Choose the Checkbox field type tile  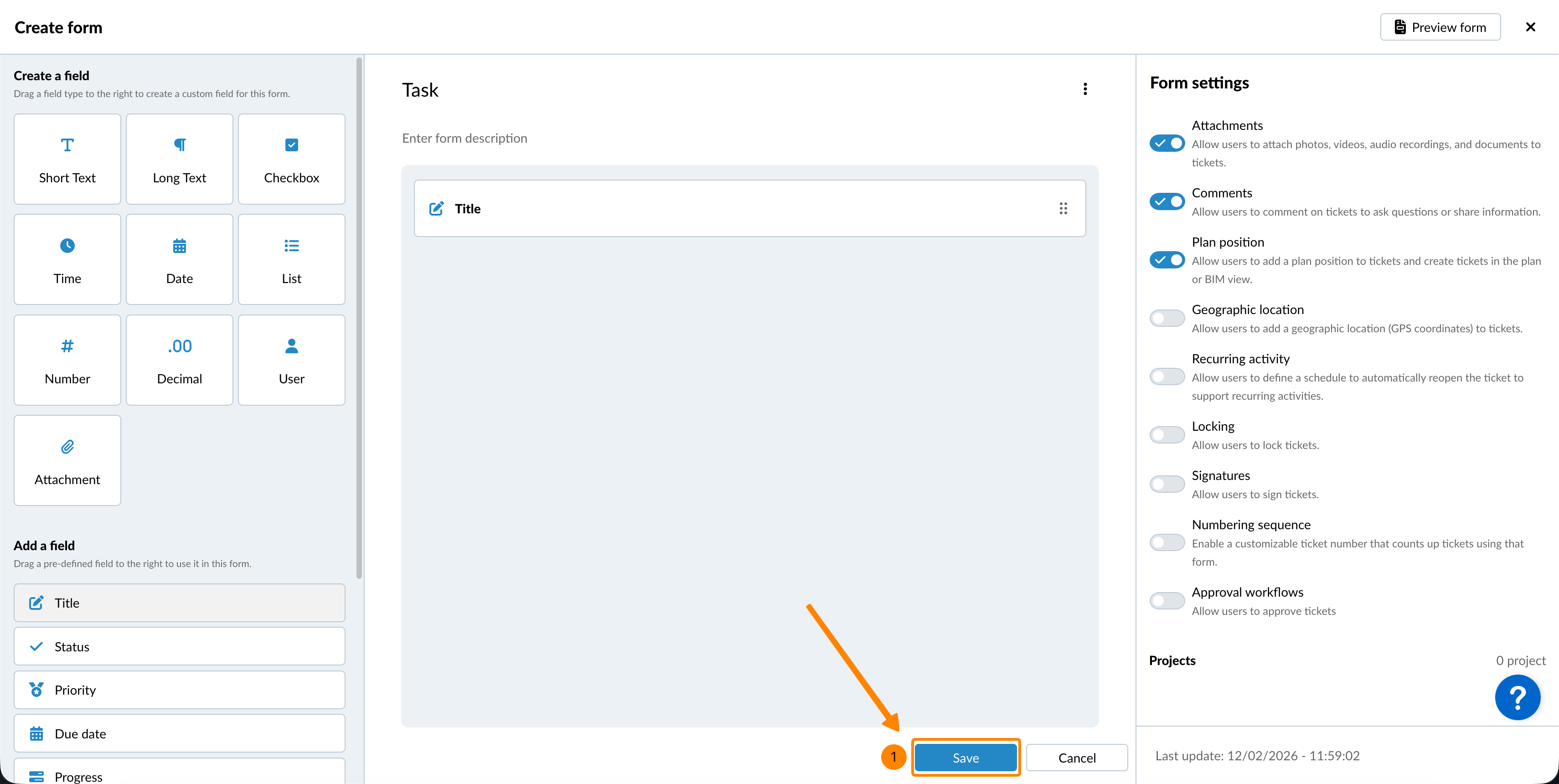291,159
